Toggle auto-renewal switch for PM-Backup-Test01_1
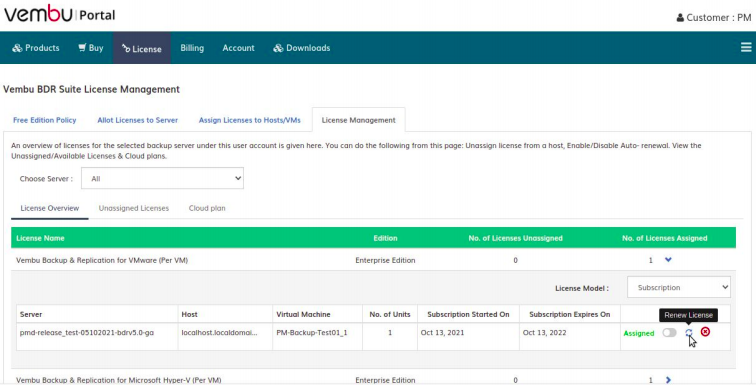This screenshot has width=756, height=385. [669, 332]
